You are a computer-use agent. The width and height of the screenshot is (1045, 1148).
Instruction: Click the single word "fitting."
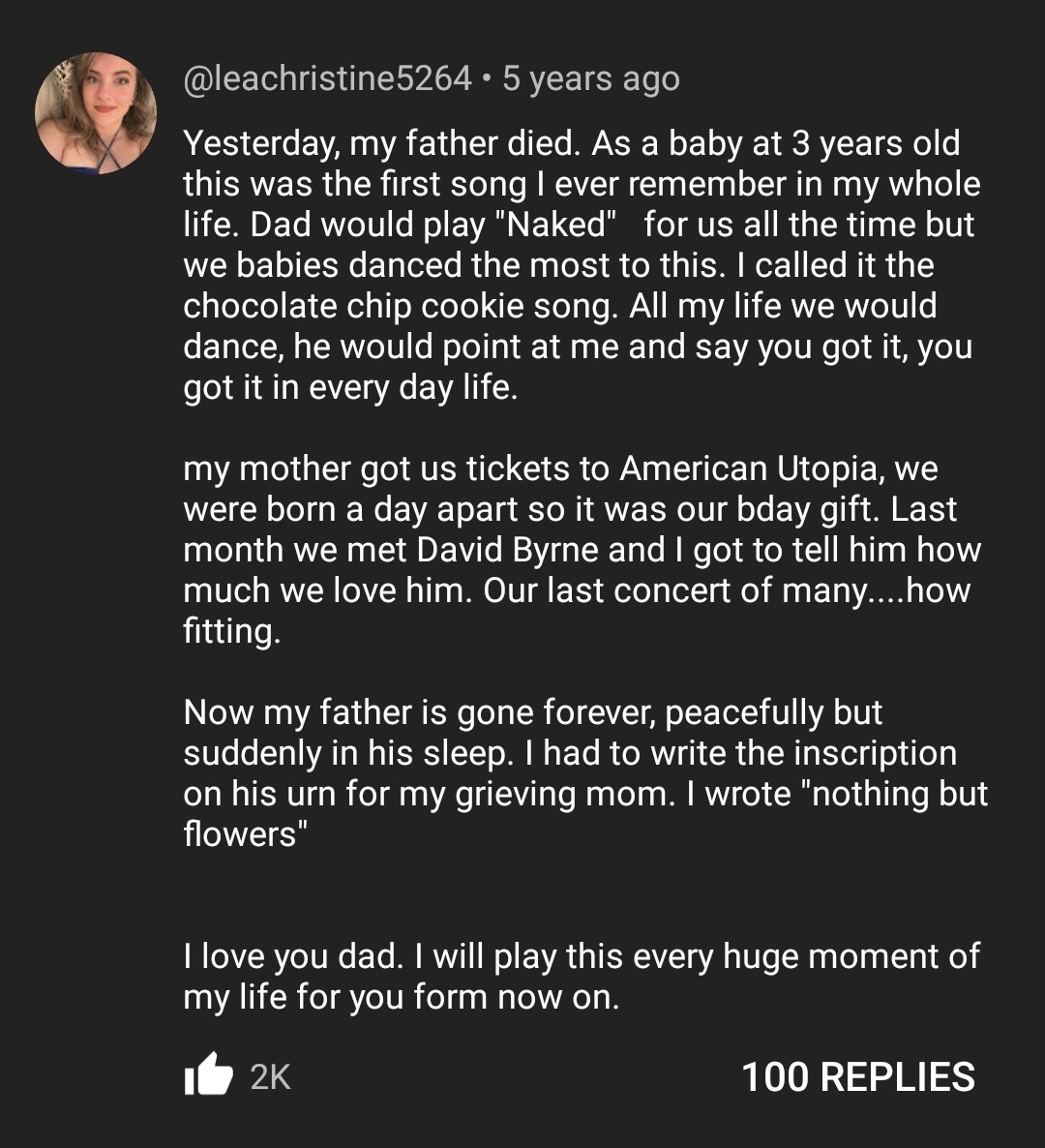coord(232,631)
